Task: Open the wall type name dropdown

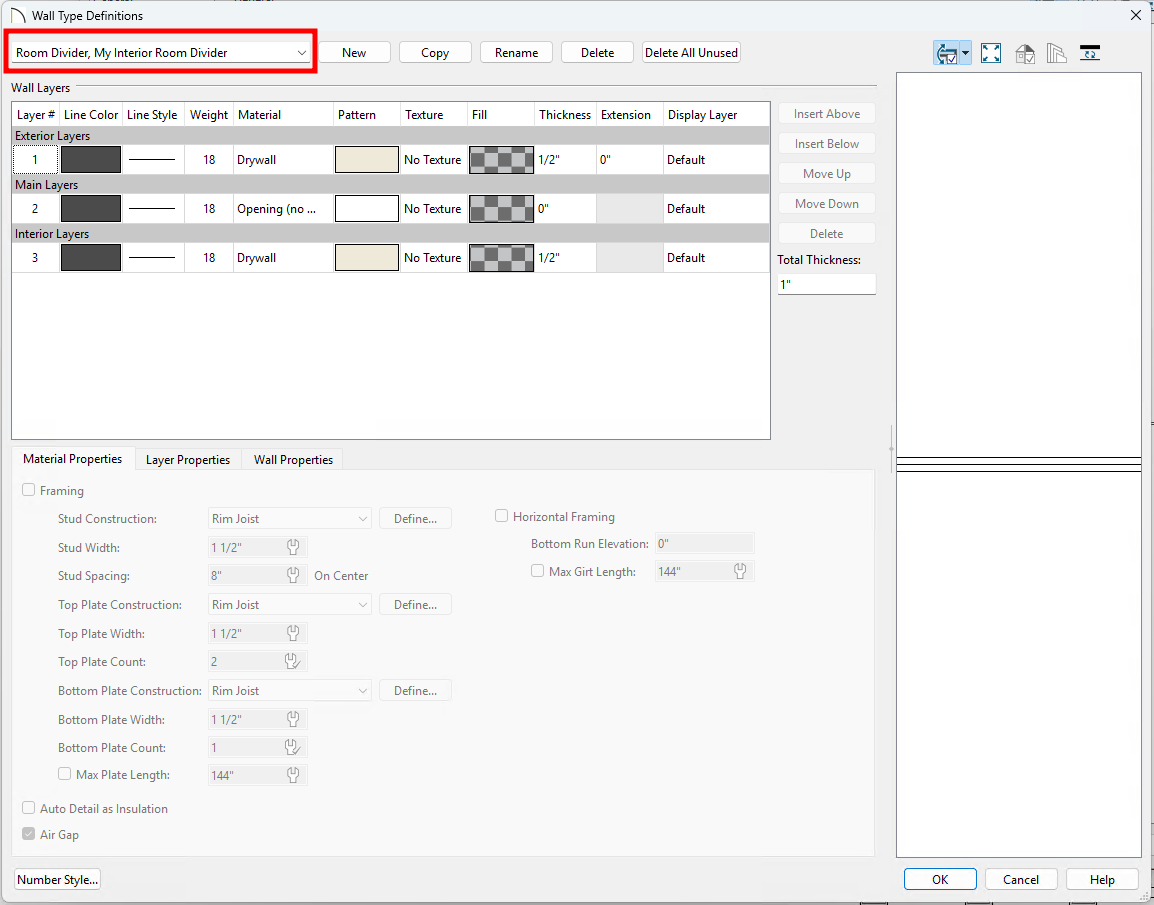Action: [x=162, y=53]
